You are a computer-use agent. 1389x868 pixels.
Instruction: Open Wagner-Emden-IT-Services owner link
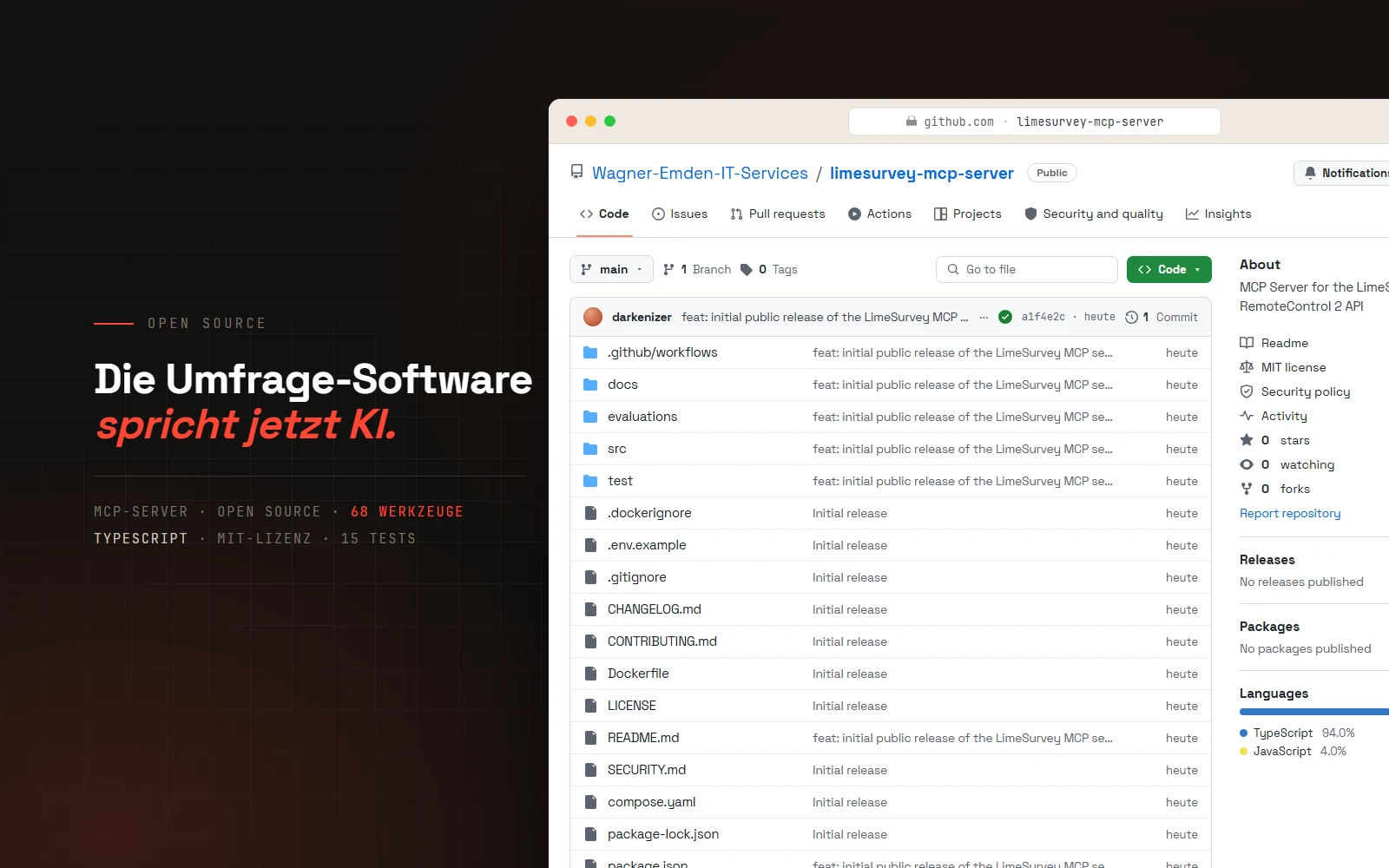pyautogui.click(x=700, y=173)
